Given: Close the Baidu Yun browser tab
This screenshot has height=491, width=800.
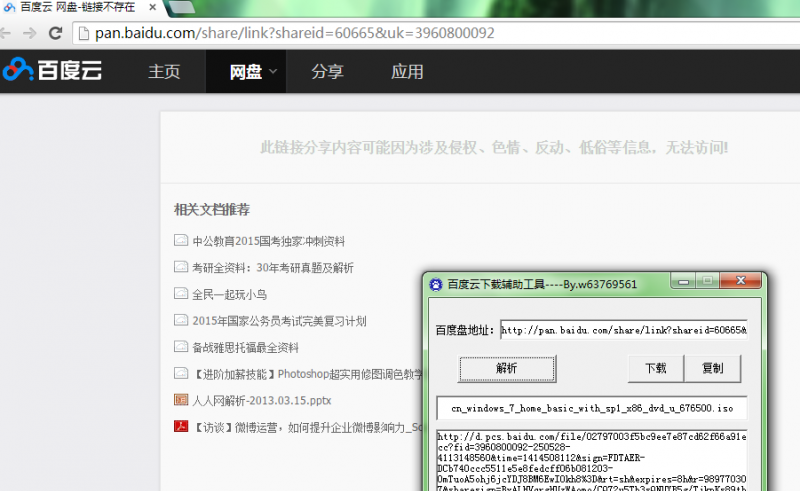Looking at the screenshot, I should [153, 7].
